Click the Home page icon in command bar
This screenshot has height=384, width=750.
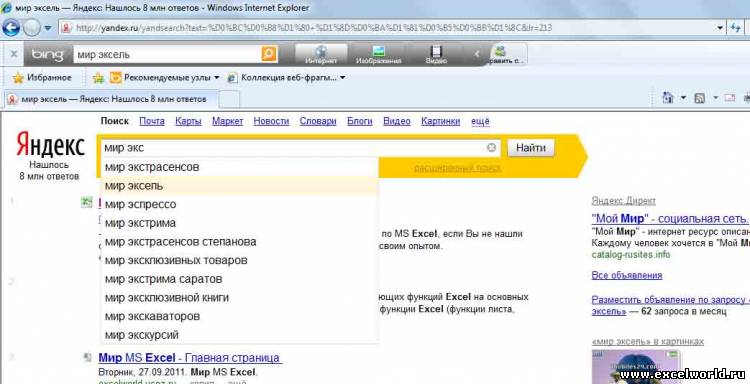[x=668, y=98]
